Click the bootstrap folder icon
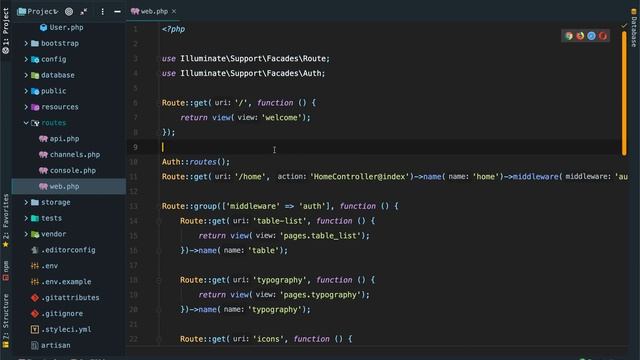This screenshot has width=640, height=360. pos(35,43)
